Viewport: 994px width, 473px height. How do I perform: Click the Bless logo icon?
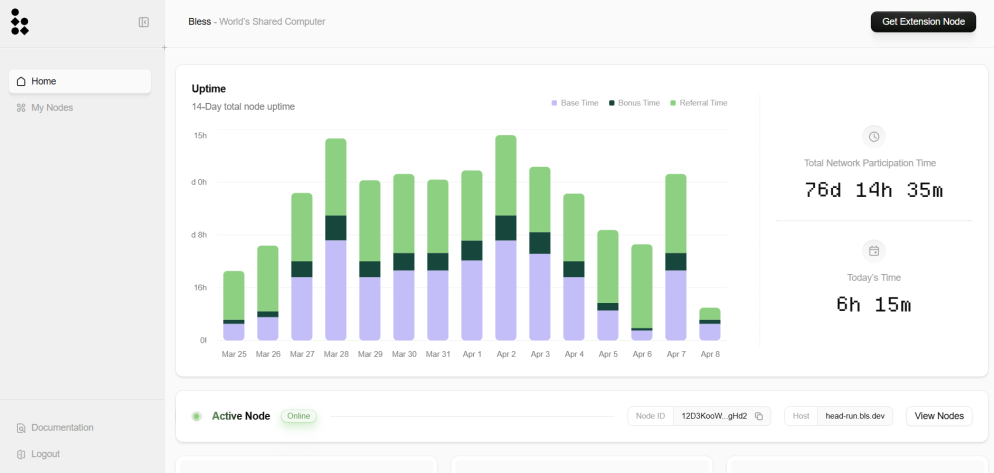point(20,22)
